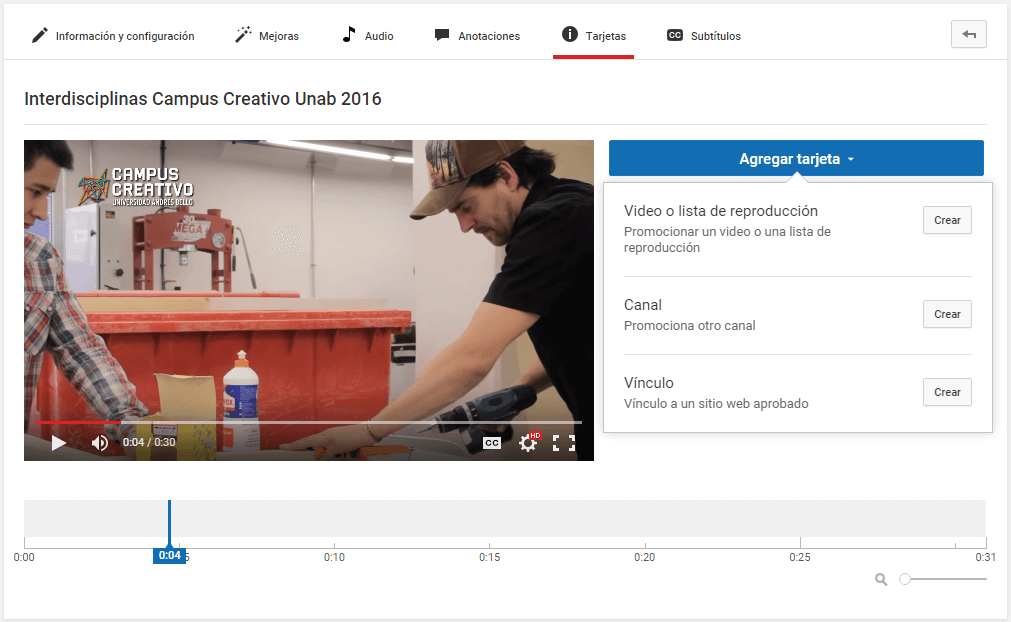Open the Agregar tarjeta dropdown
1011x622 pixels.
pos(796,159)
